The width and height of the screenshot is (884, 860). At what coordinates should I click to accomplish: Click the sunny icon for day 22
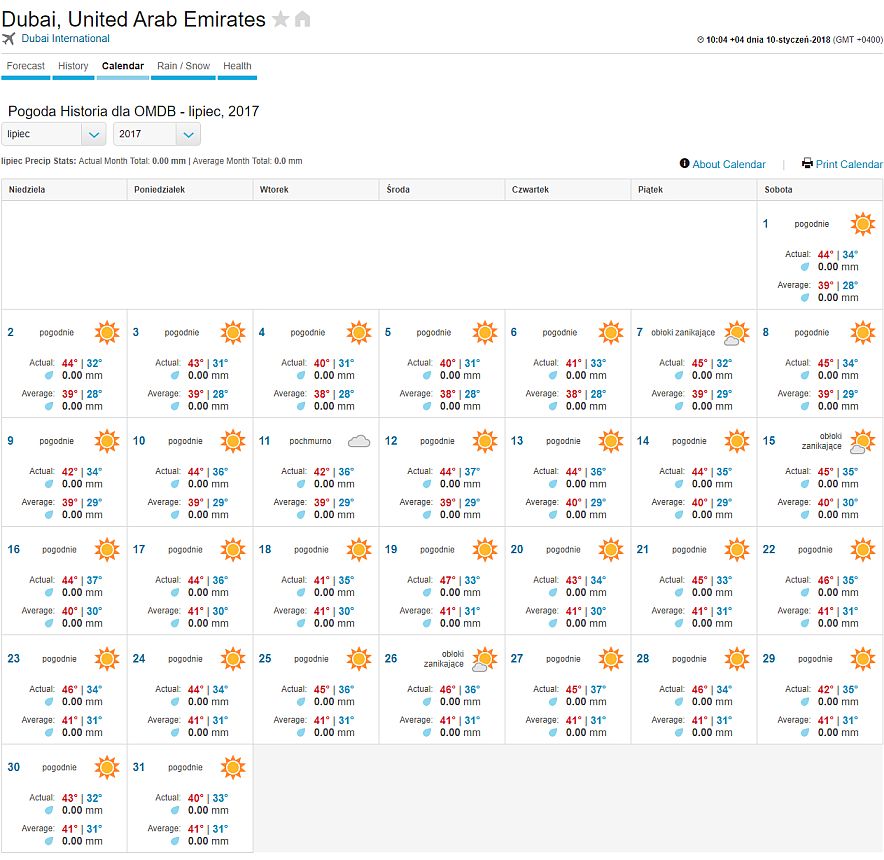[x=863, y=549]
